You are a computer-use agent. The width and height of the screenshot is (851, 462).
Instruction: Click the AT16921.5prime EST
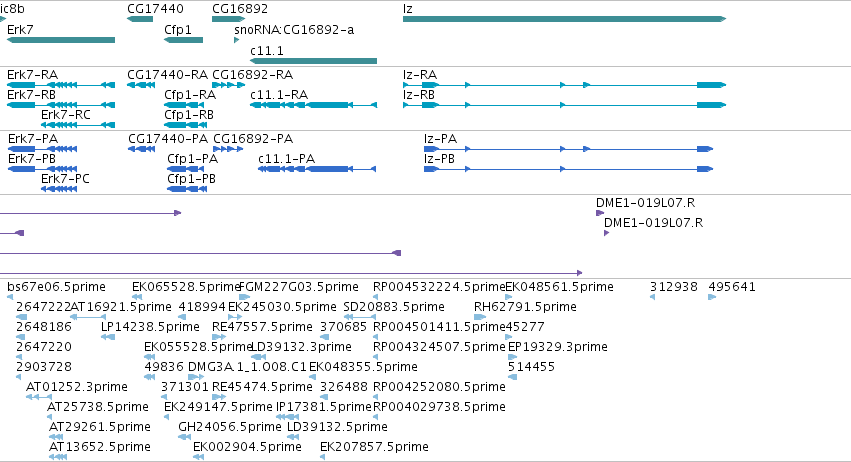pos(88,318)
